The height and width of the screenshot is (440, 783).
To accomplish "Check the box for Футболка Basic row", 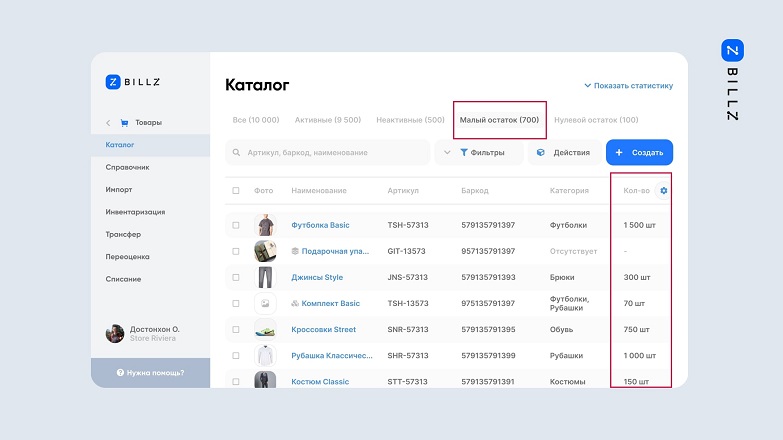I will pos(236,225).
